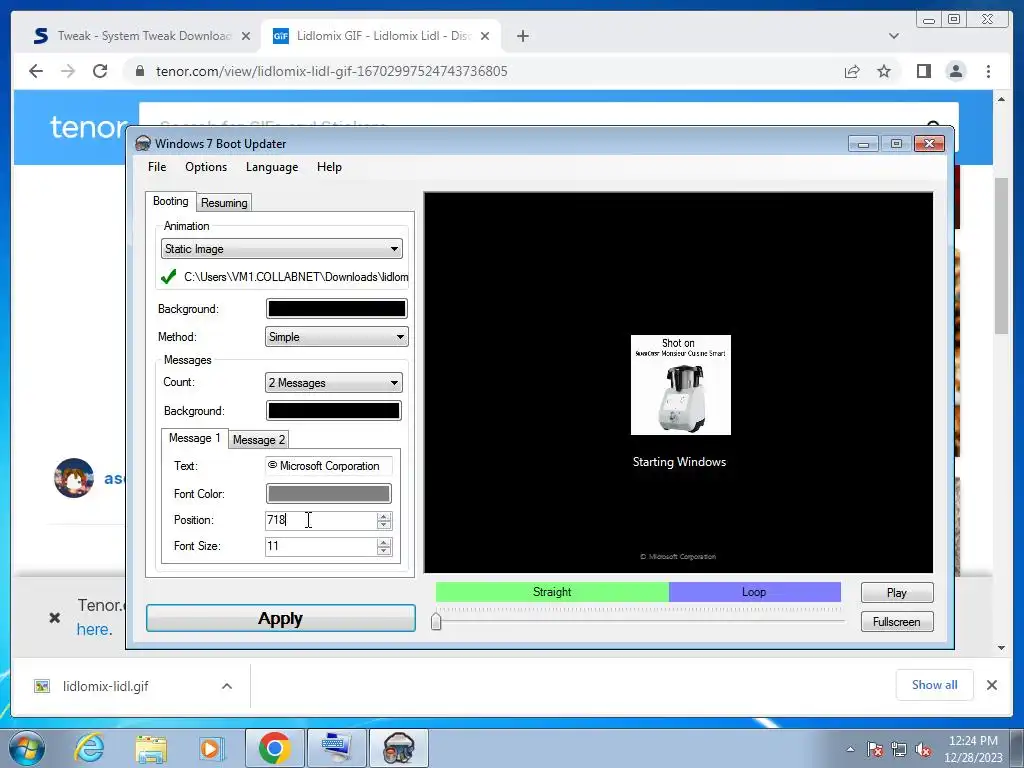Click the Text field with Microsoft Corporation
This screenshot has height=768, width=1024.
click(328, 466)
